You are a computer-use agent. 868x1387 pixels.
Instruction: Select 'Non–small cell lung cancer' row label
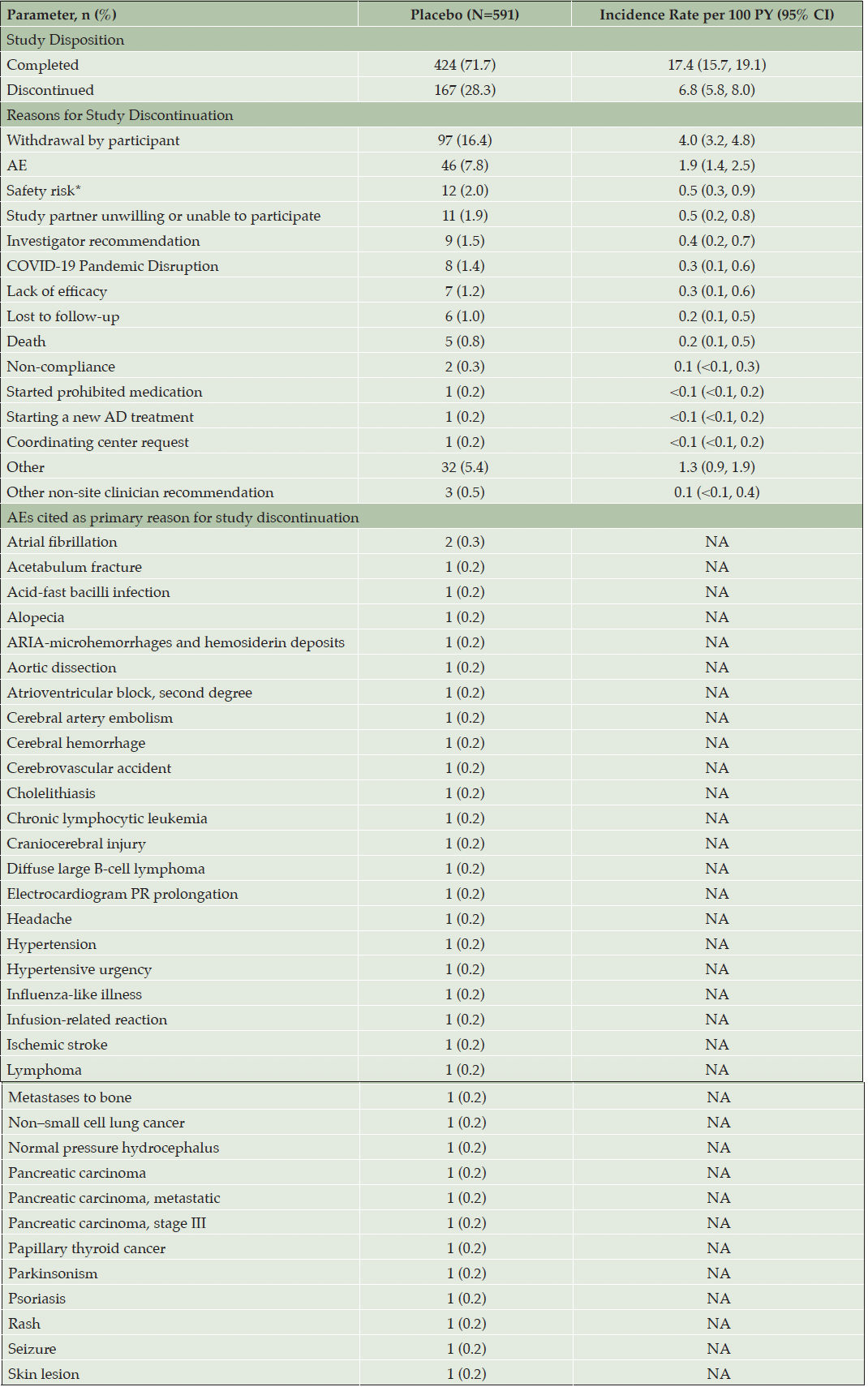(x=97, y=1123)
